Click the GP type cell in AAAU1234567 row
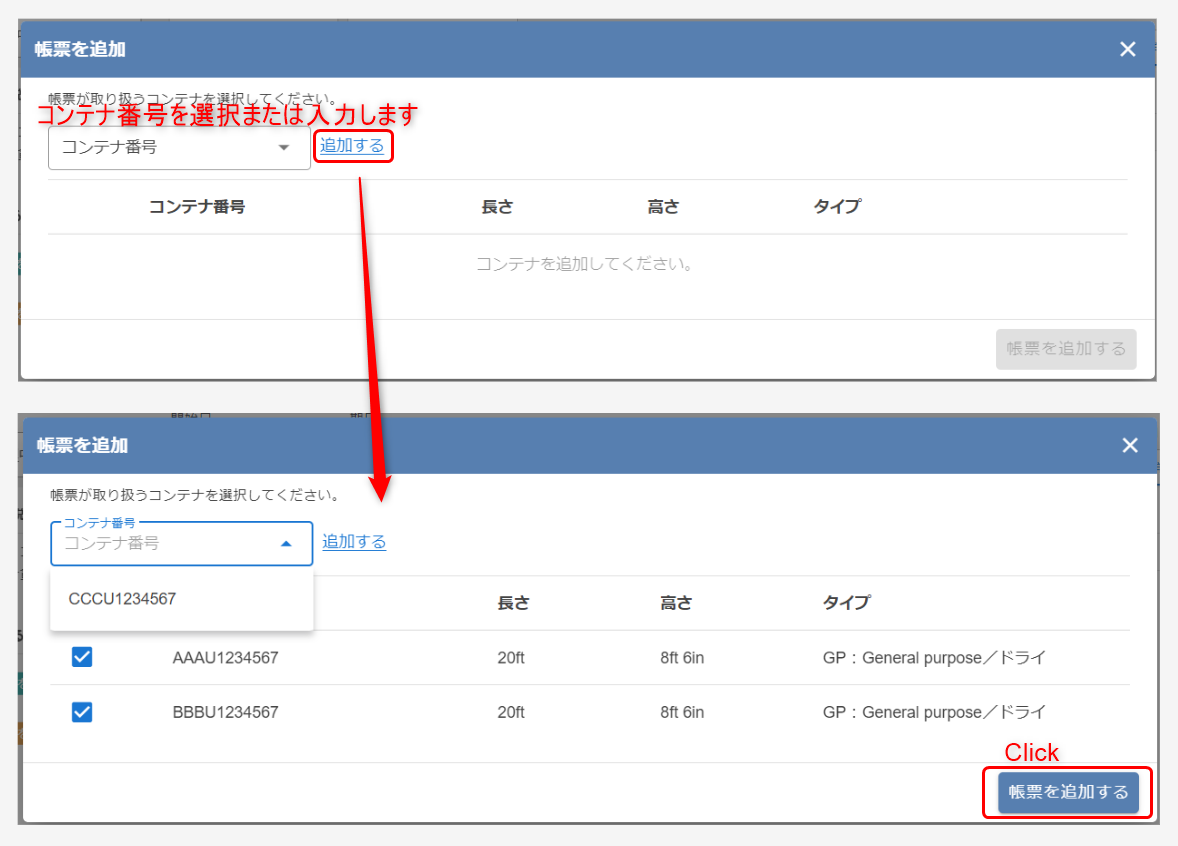This screenshot has height=846, width=1178. tap(933, 658)
